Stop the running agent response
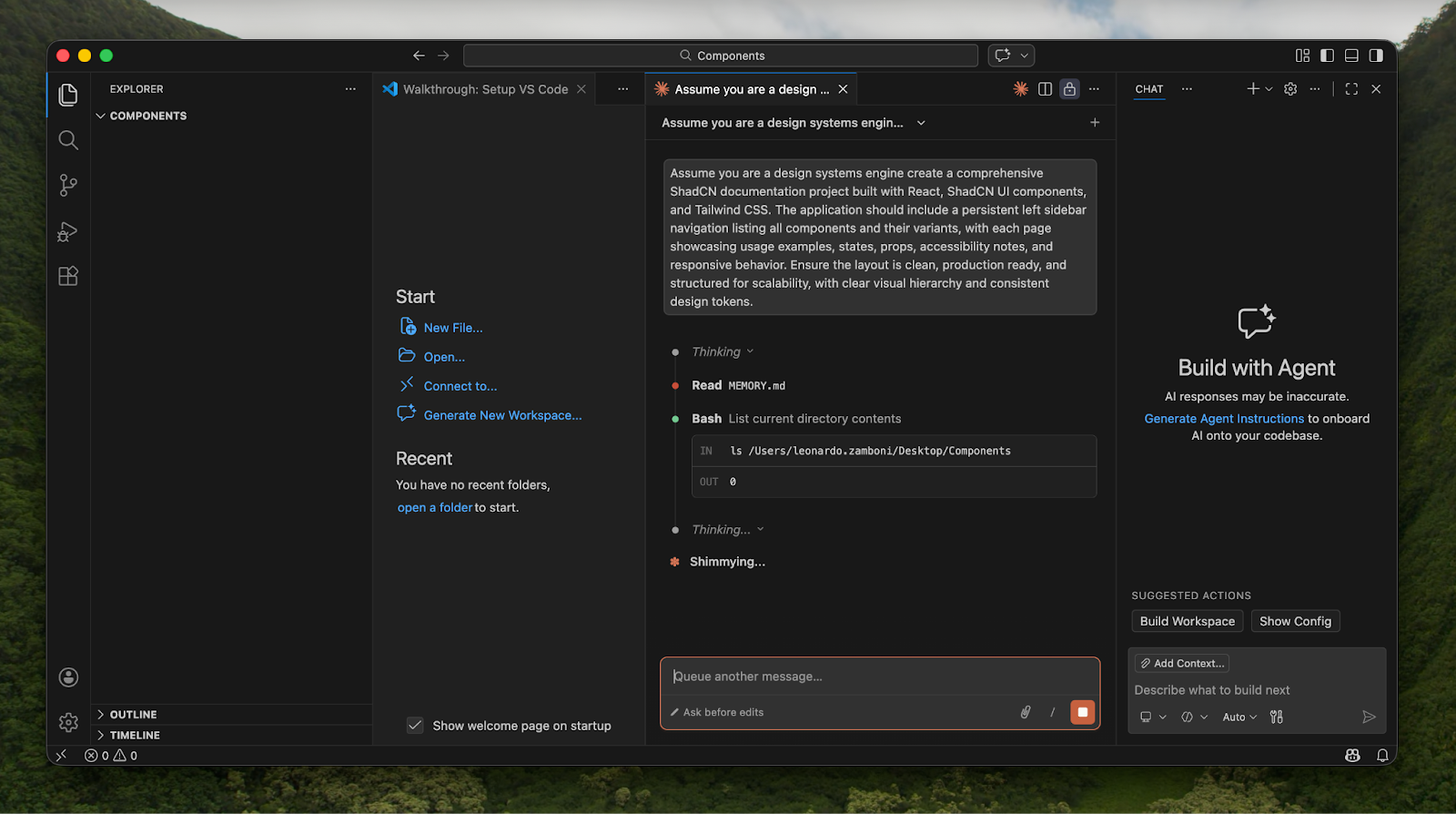Screen dimensions: 1456x814 tap(1082, 712)
